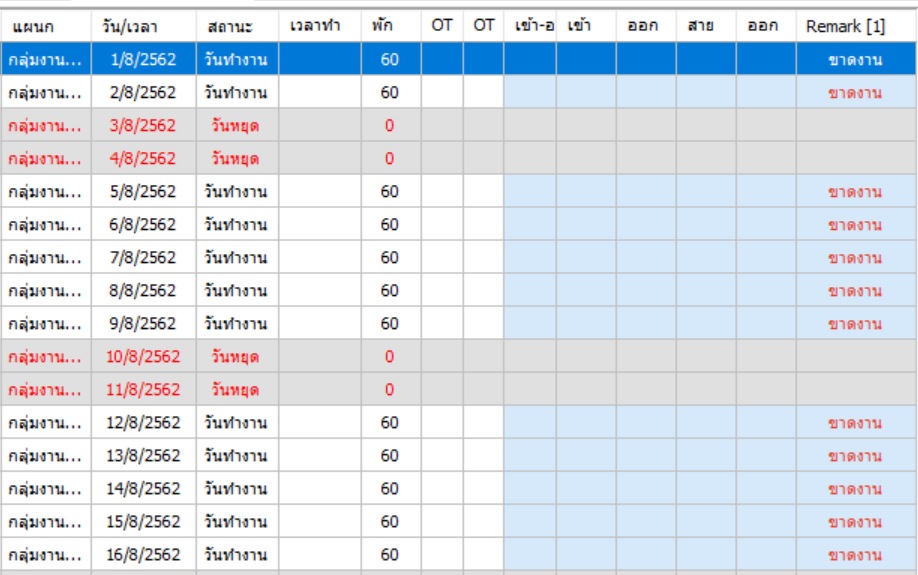Click the กลุ่มงาน cell for 14/8/2562
Viewport: 918px width, 575px height.
tap(46, 489)
